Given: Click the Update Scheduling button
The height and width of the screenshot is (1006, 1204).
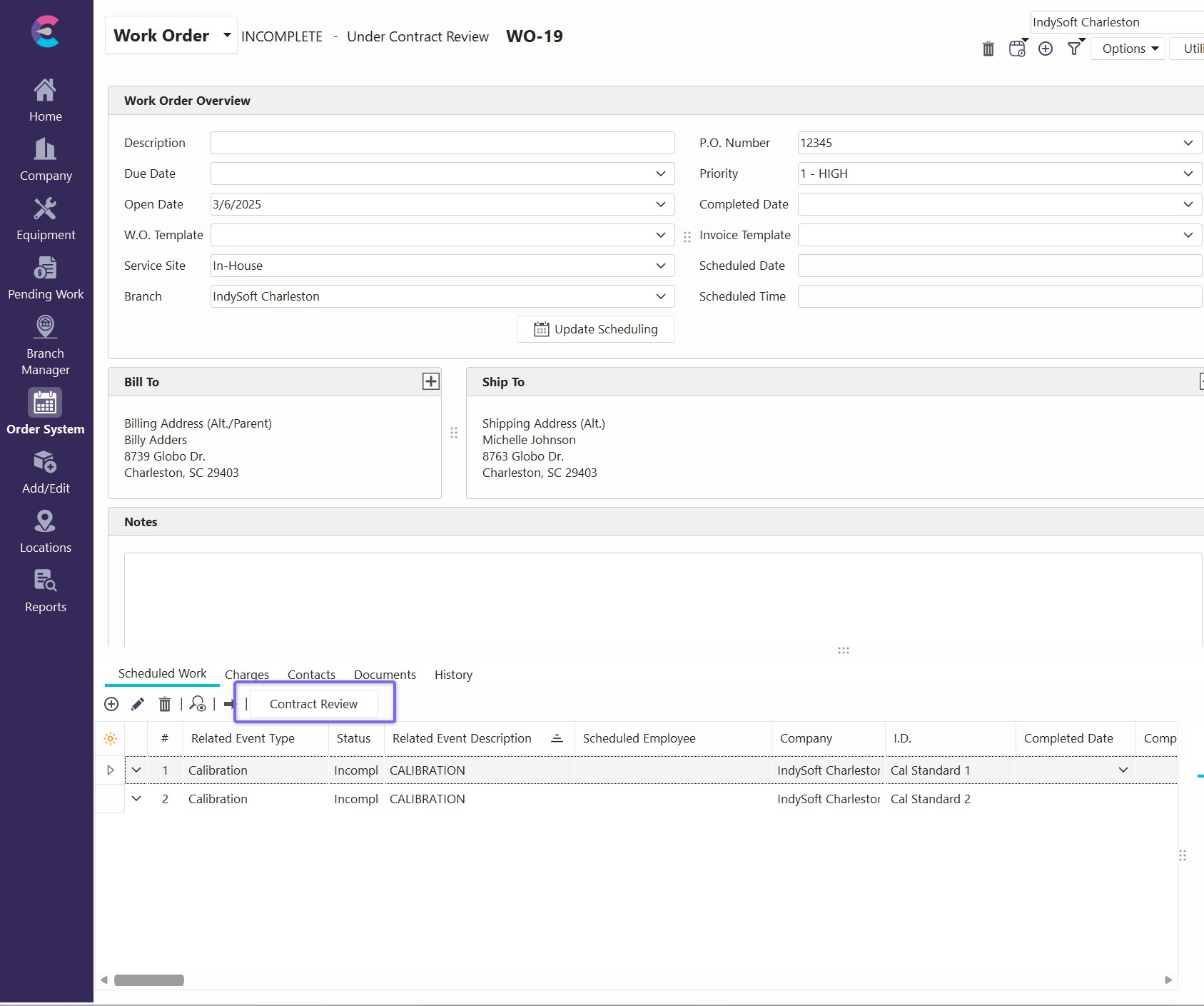Looking at the screenshot, I should (x=596, y=329).
